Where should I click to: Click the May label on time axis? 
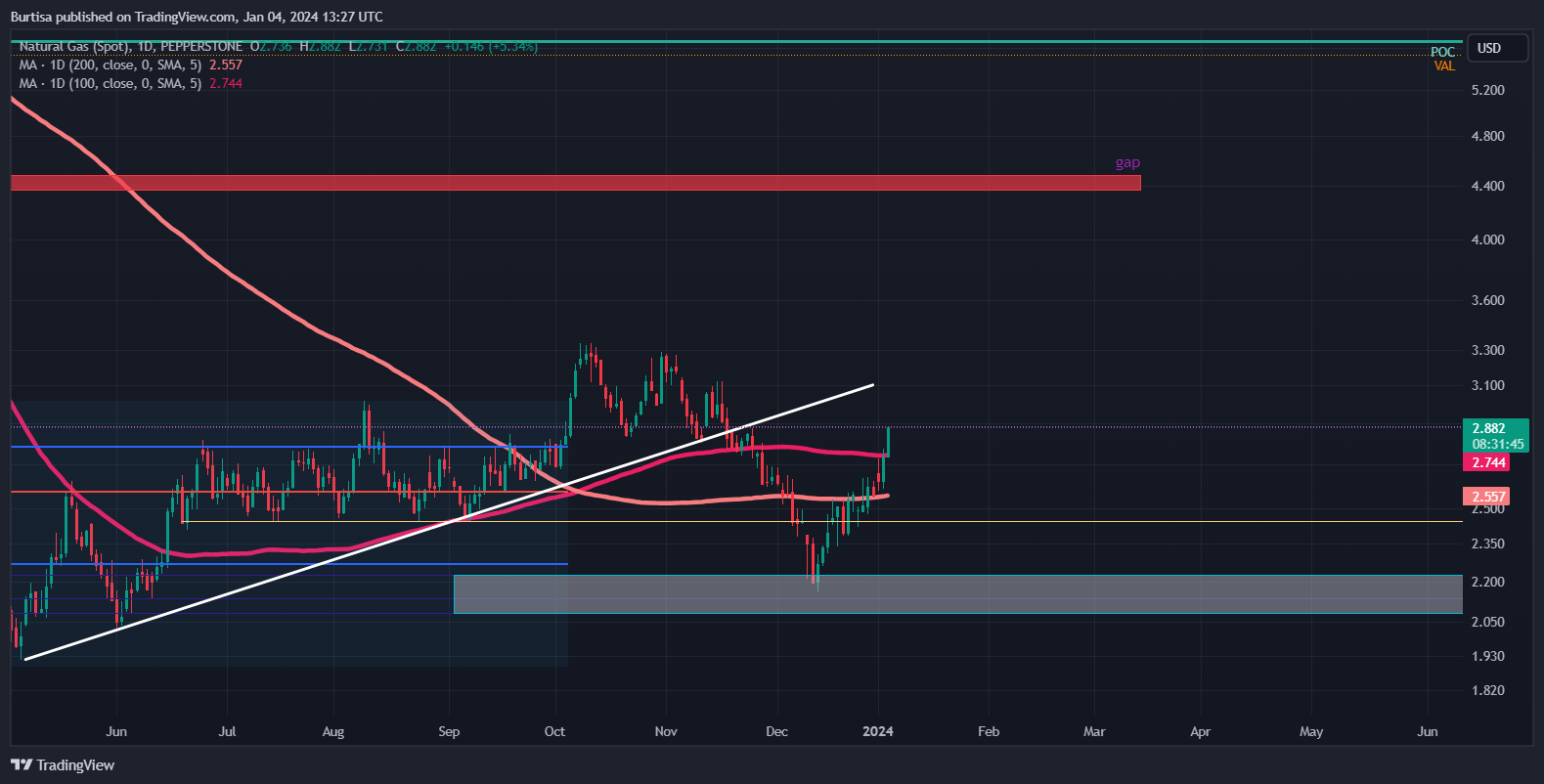pyautogui.click(x=1311, y=731)
